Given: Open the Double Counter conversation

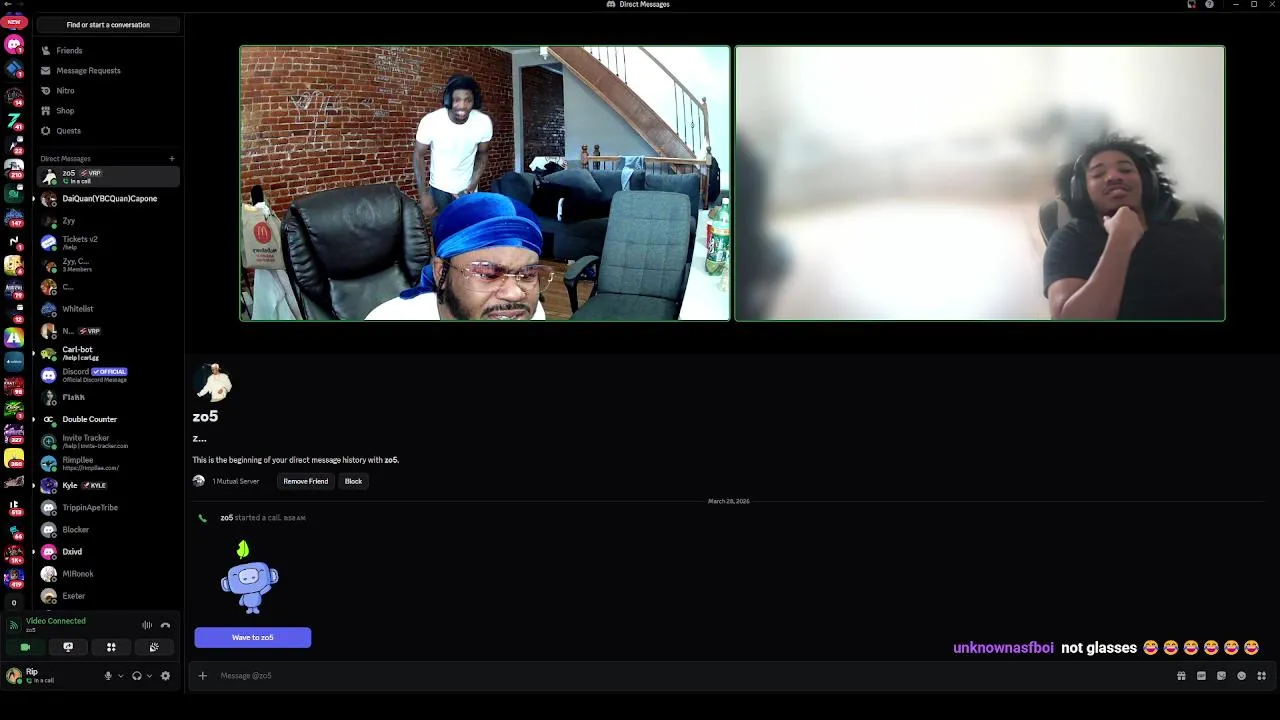Looking at the screenshot, I should [x=108, y=419].
